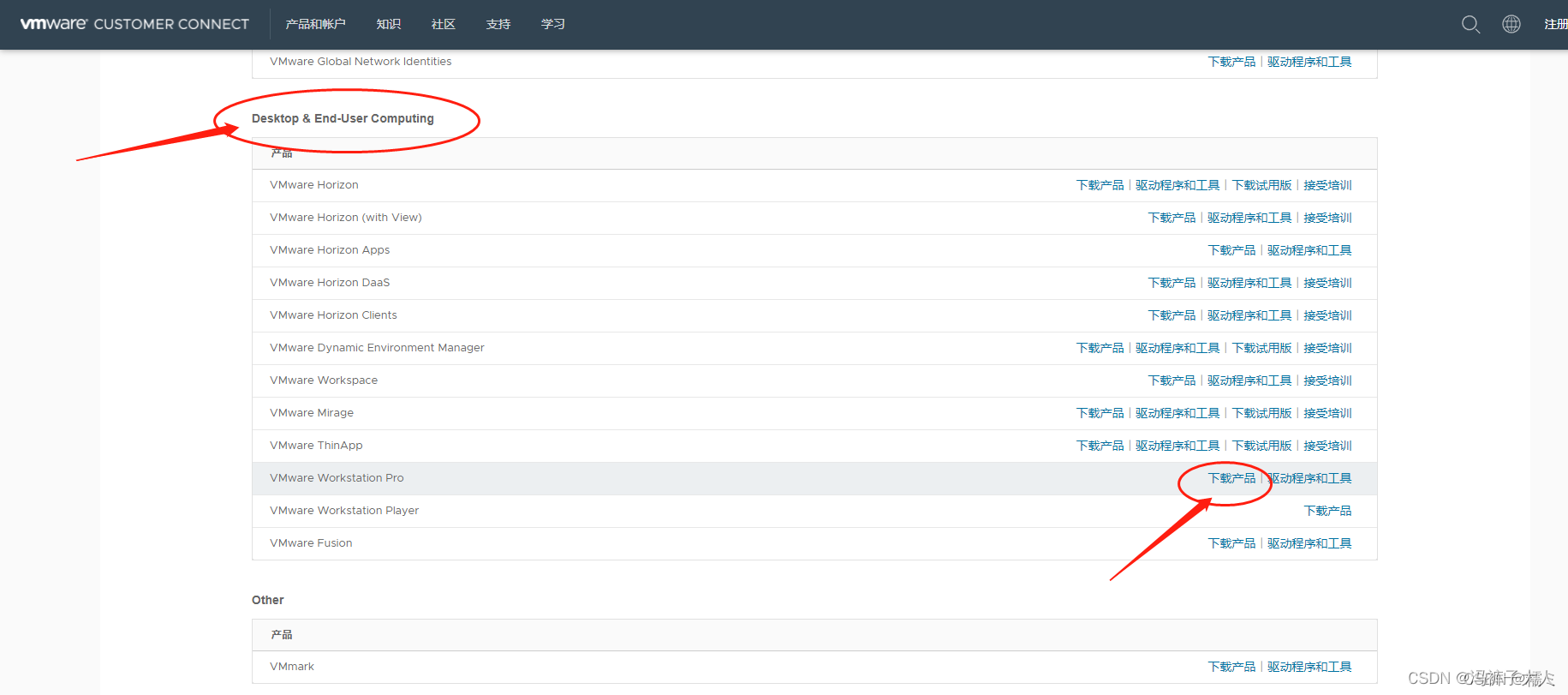Image resolution: width=1568 pixels, height=695 pixels.
Task: Click the globe language icon
Action: pos(1511,24)
